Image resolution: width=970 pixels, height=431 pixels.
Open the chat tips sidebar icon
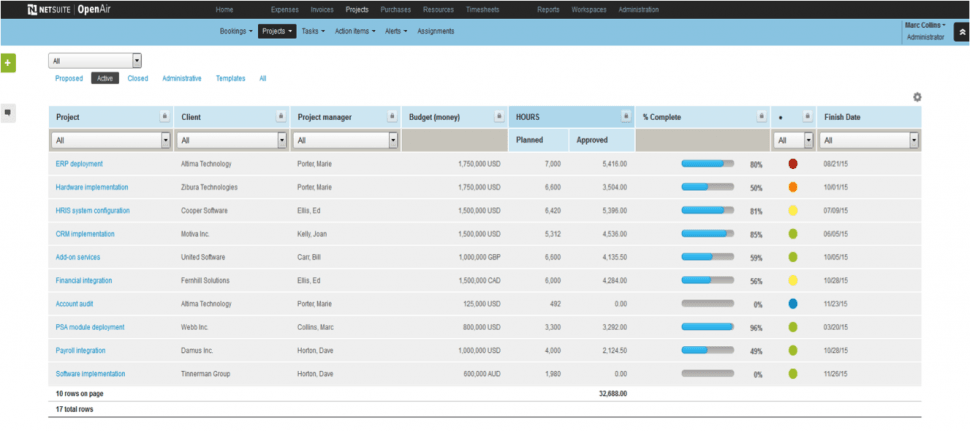click(8, 113)
